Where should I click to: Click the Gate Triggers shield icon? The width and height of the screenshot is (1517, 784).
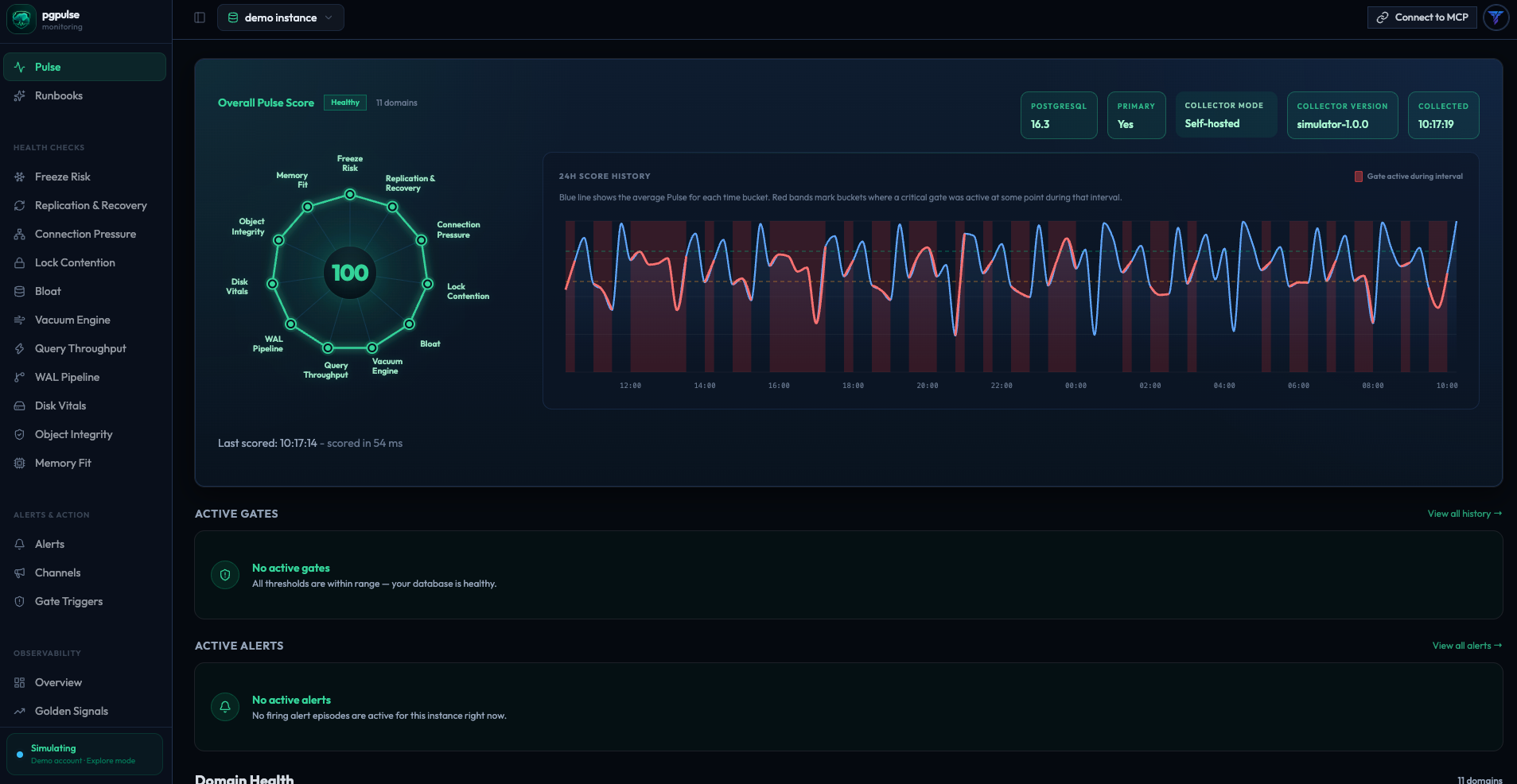tap(20, 601)
